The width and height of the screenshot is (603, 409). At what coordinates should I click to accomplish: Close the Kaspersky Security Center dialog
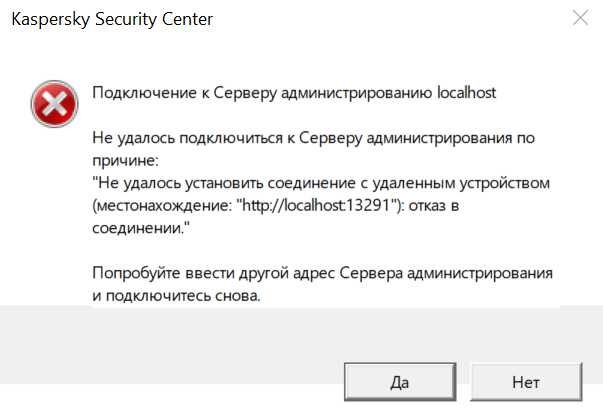pos(580,18)
